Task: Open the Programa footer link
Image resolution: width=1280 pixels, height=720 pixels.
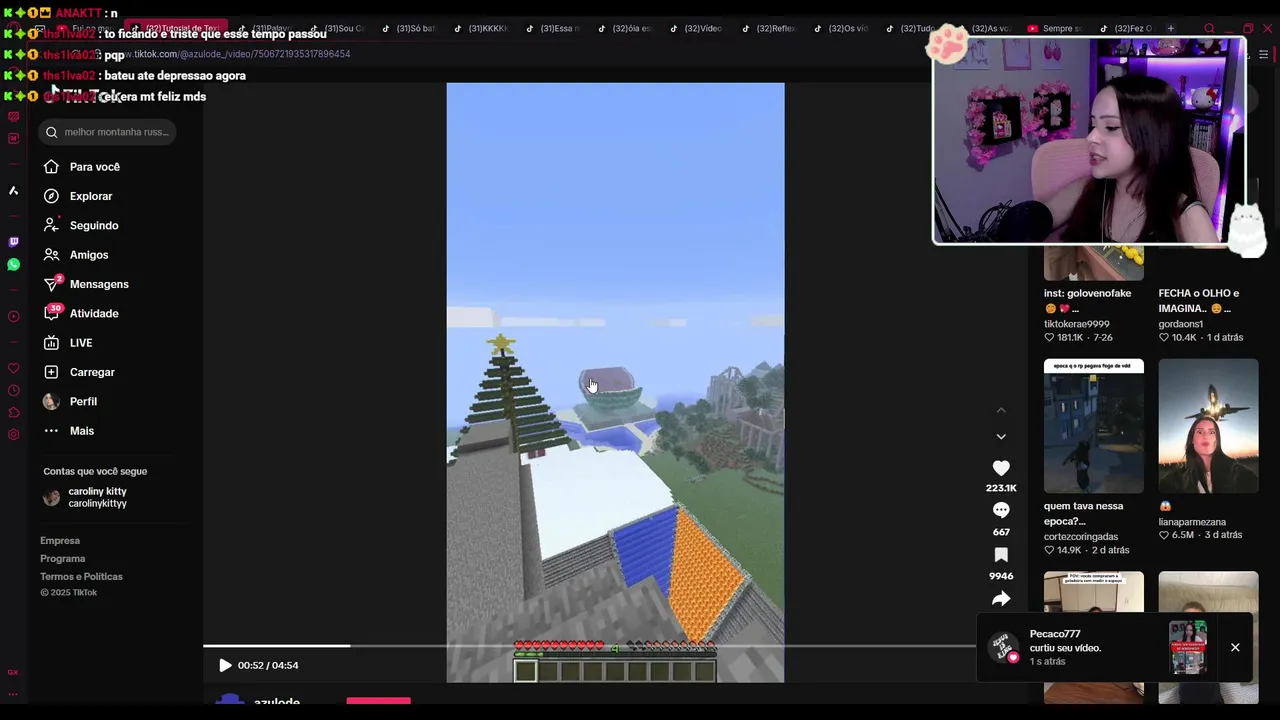Action: 62,559
